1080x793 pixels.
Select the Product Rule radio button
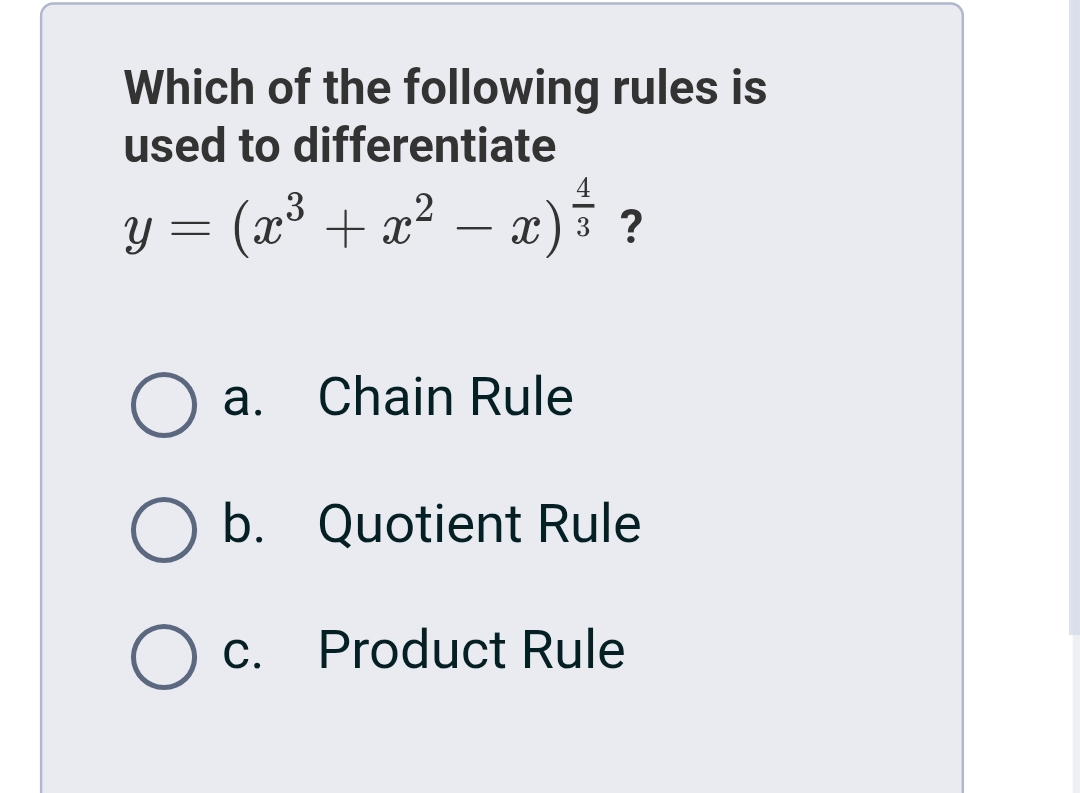click(162, 659)
